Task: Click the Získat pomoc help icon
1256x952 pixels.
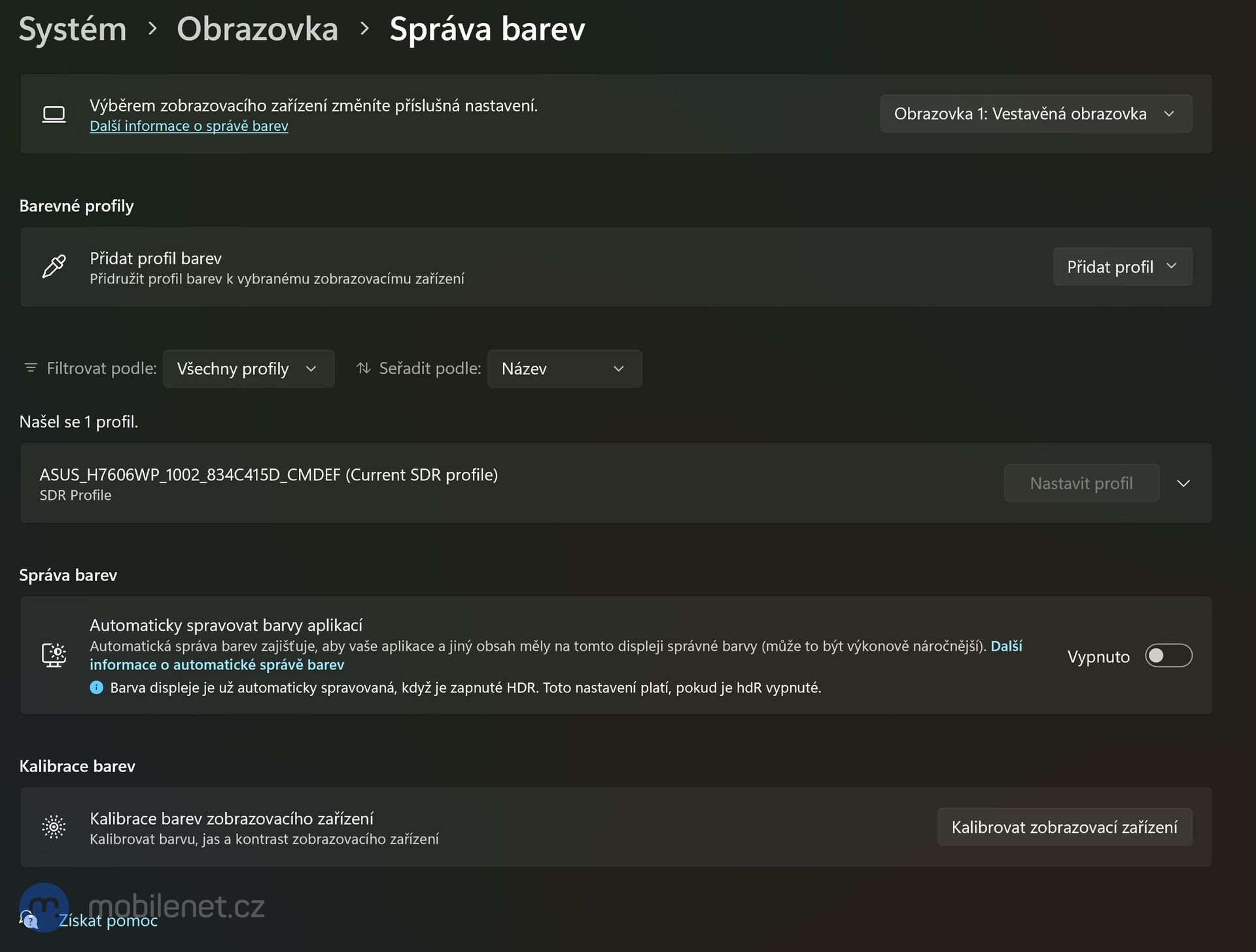Action: 29,920
